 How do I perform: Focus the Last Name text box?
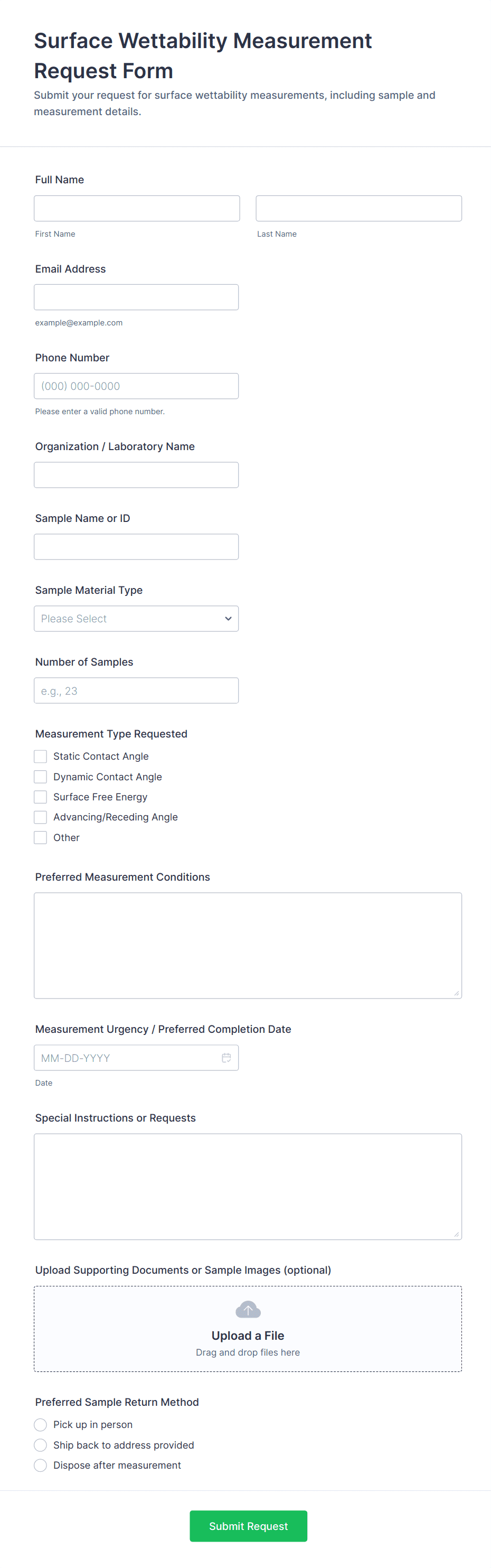[x=358, y=208]
